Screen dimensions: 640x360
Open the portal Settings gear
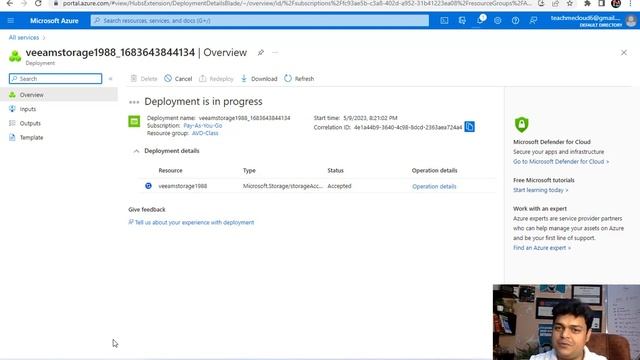[498, 20]
